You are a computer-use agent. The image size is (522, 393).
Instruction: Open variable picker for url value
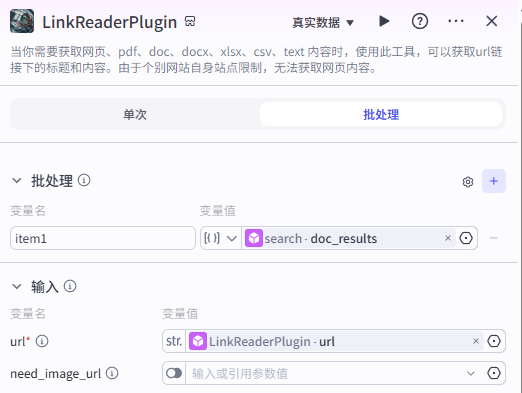(x=494, y=341)
